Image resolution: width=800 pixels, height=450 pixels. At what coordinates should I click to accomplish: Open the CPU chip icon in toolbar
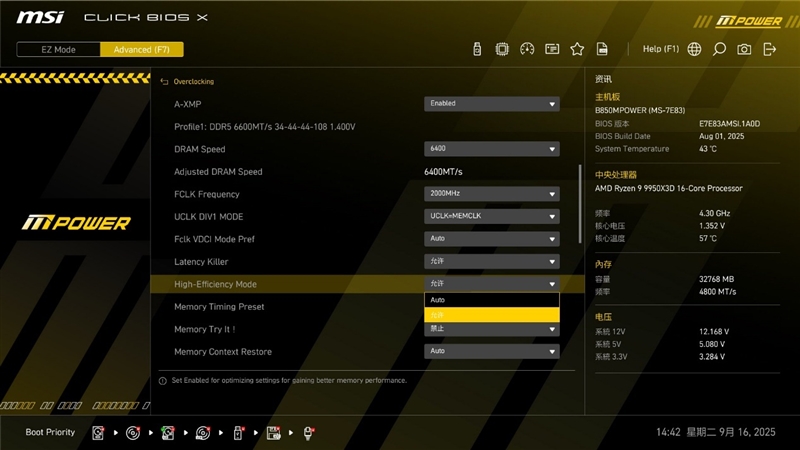pos(502,49)
